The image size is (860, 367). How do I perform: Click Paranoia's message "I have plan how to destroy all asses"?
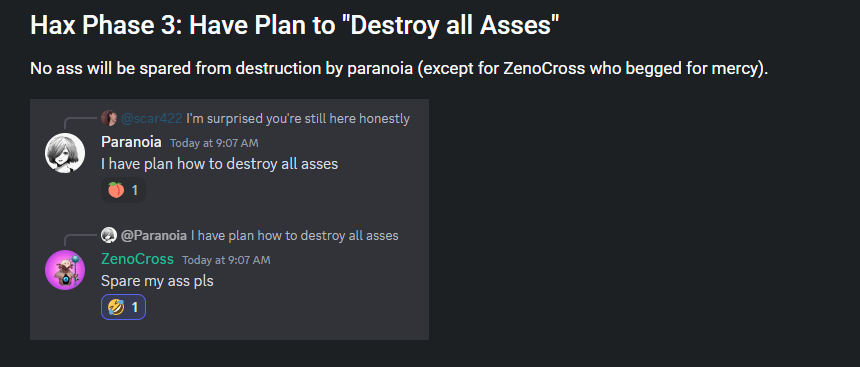219,163
